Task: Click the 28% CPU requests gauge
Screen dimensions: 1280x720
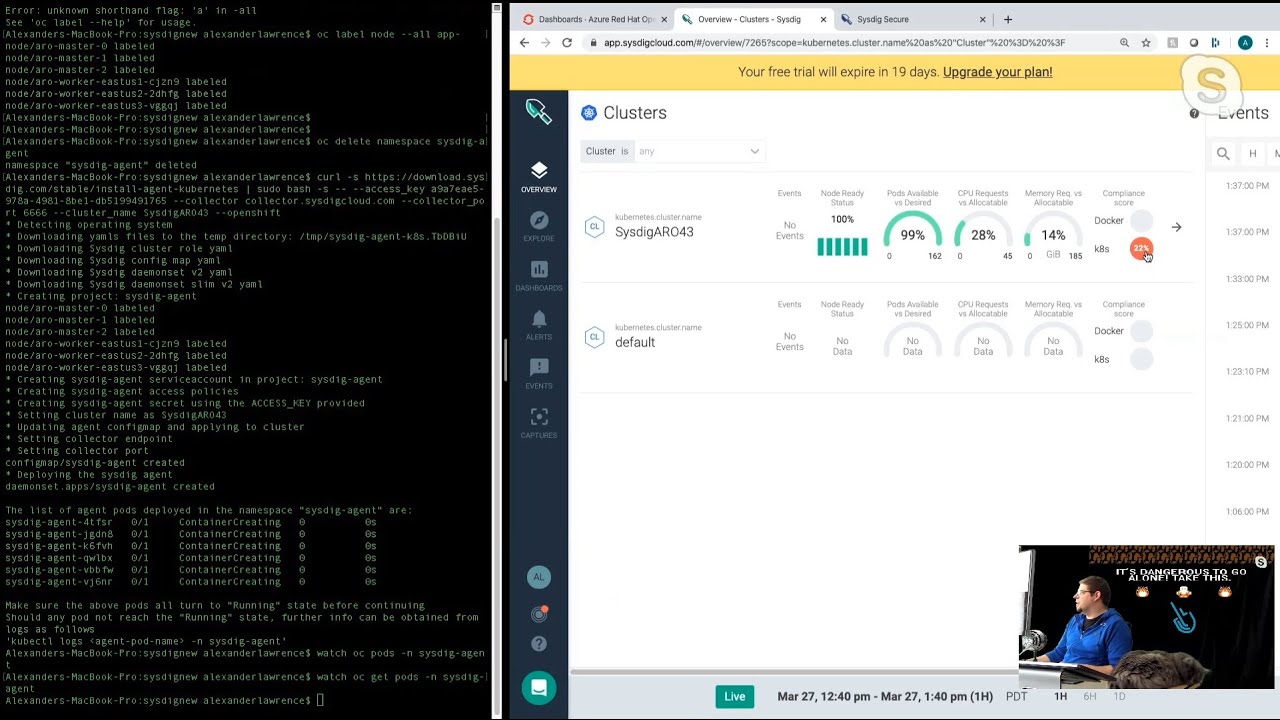Action: 983,235
